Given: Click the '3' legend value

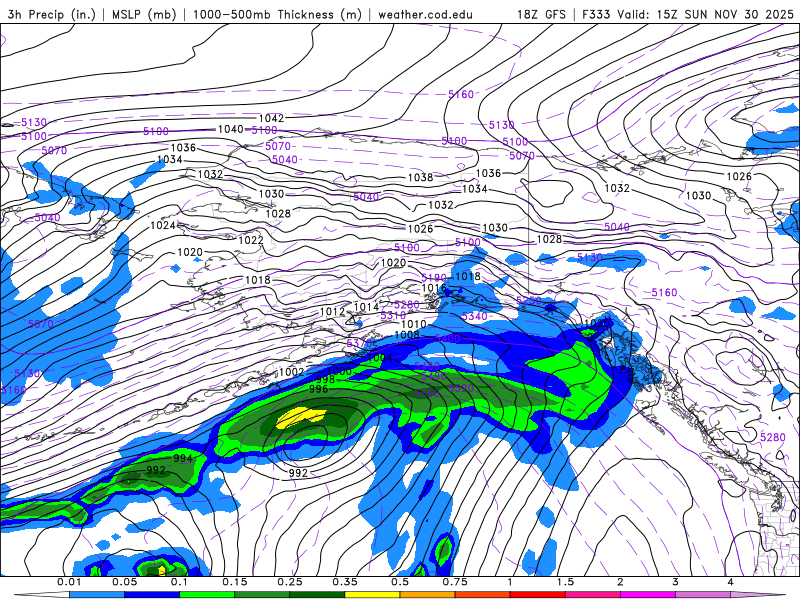Looking at the screenshot, I should [676, 582].
